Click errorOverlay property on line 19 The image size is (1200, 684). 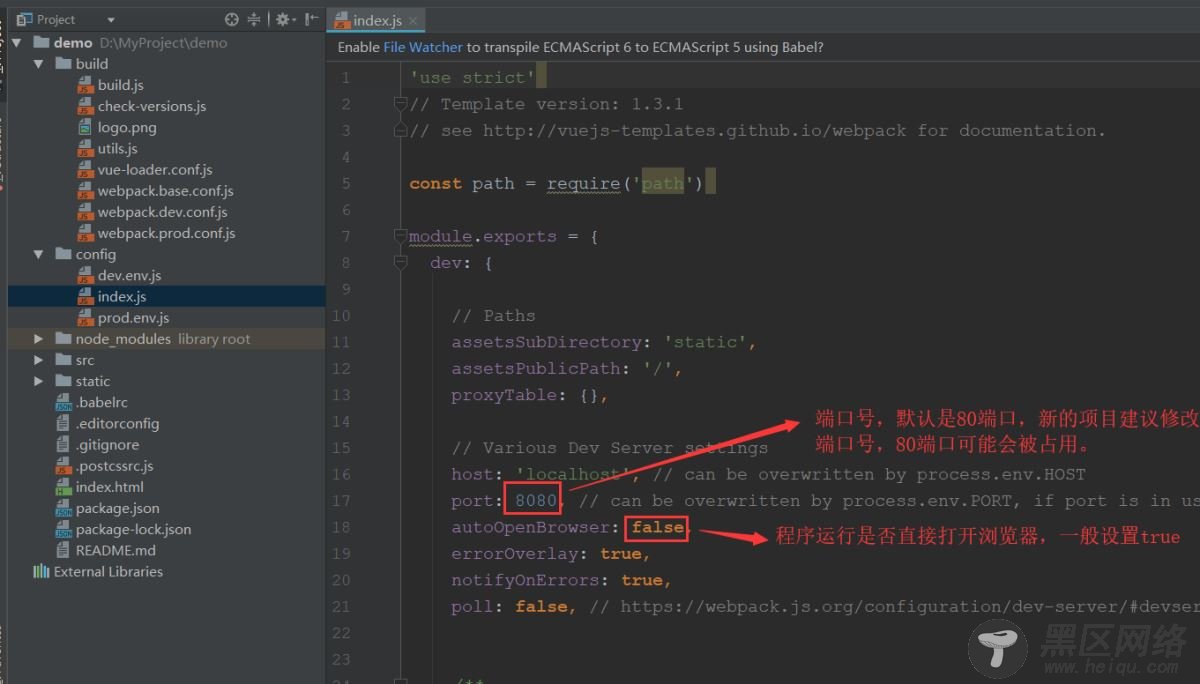pyautogui.click(x=515, y=554)
